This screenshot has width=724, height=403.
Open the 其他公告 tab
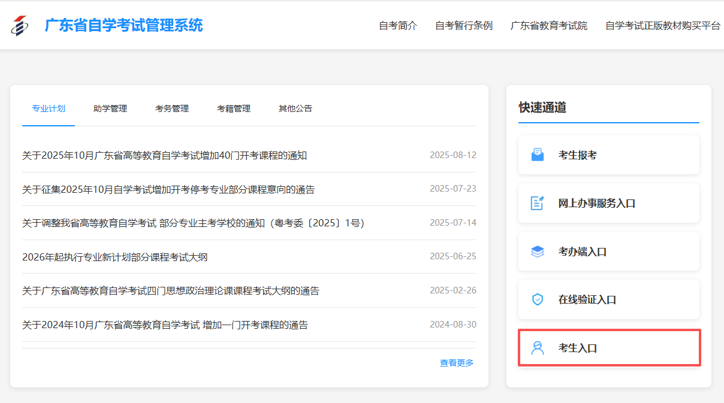(x=295, y=108)
